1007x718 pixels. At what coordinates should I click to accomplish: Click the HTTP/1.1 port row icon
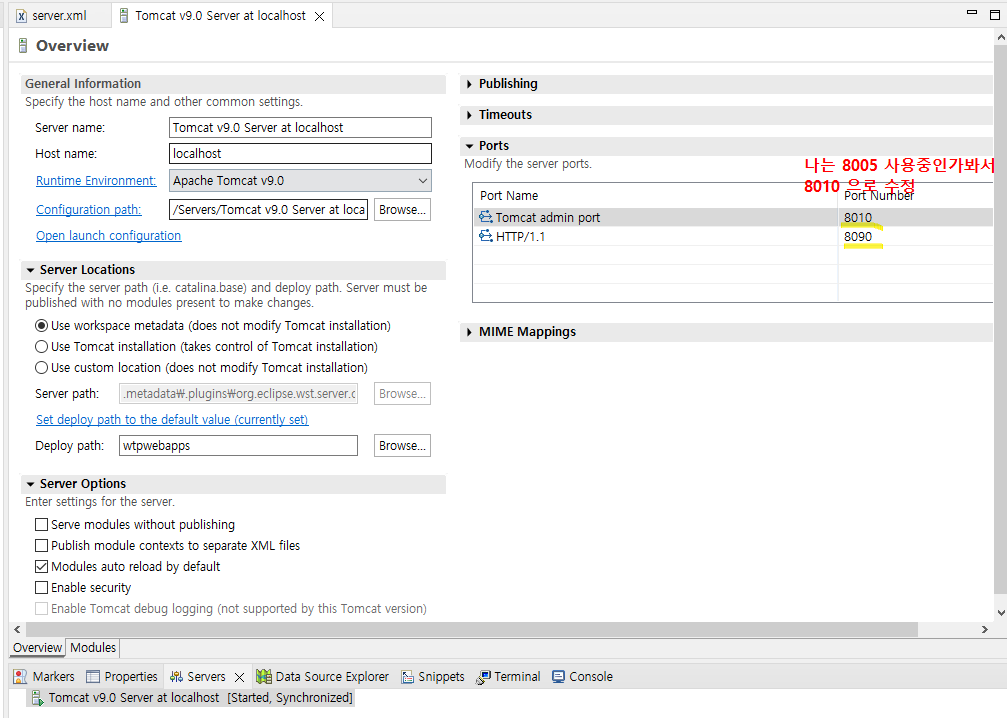(x=486, y=236)
